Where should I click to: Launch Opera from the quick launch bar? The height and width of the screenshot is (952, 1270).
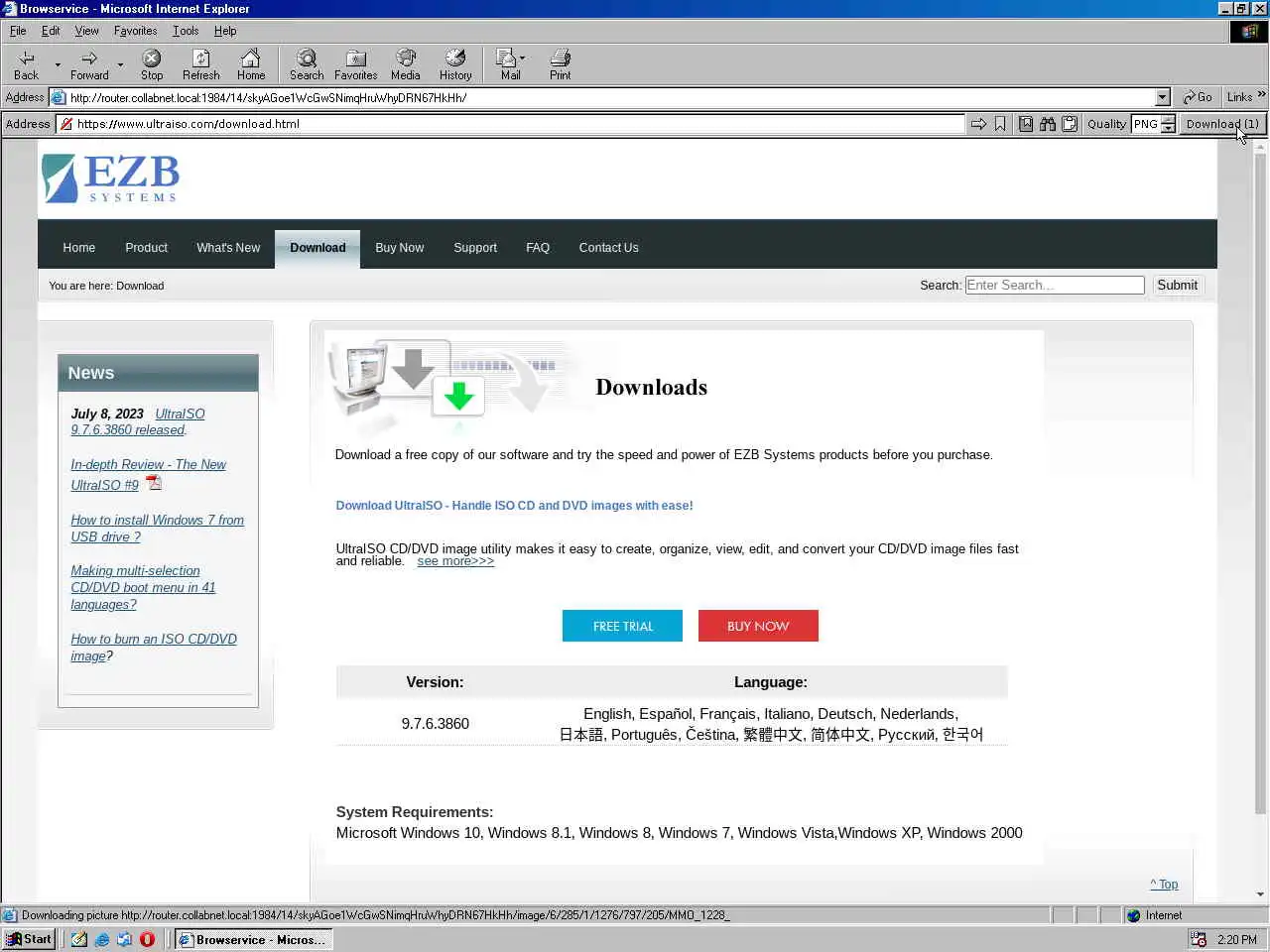coord(147,939)
